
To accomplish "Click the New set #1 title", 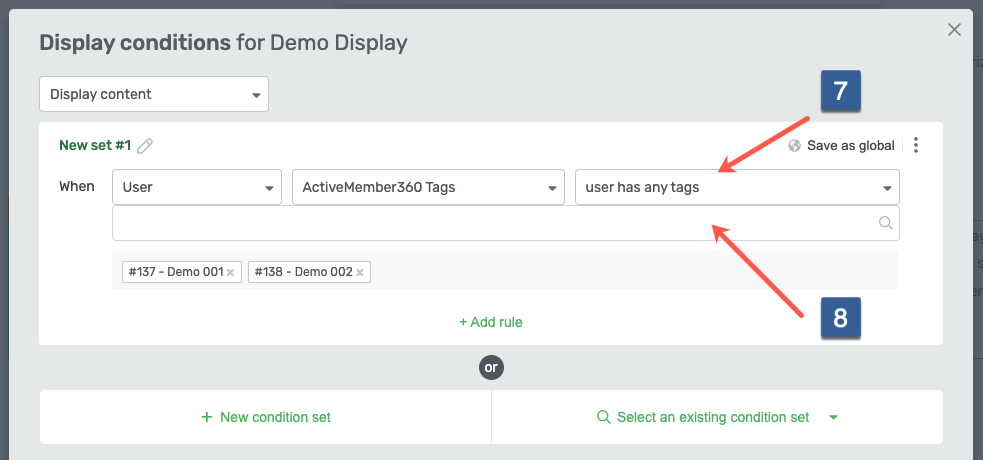I will tap(95, 145).
